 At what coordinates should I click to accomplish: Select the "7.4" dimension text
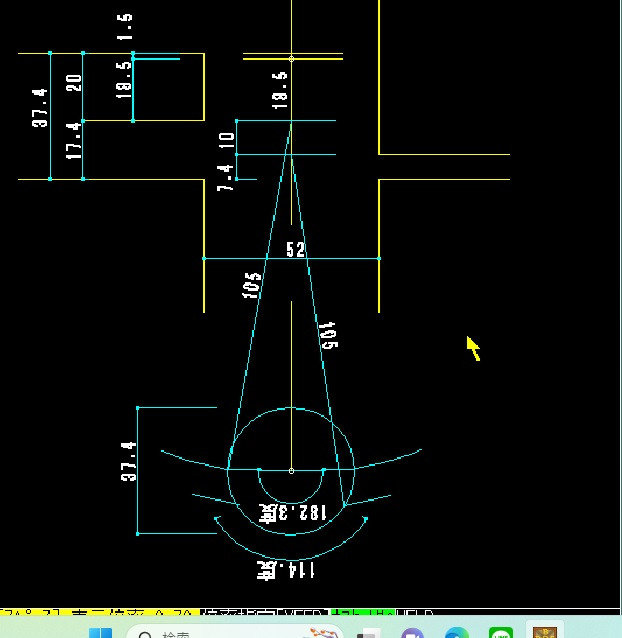coord(227,177)
